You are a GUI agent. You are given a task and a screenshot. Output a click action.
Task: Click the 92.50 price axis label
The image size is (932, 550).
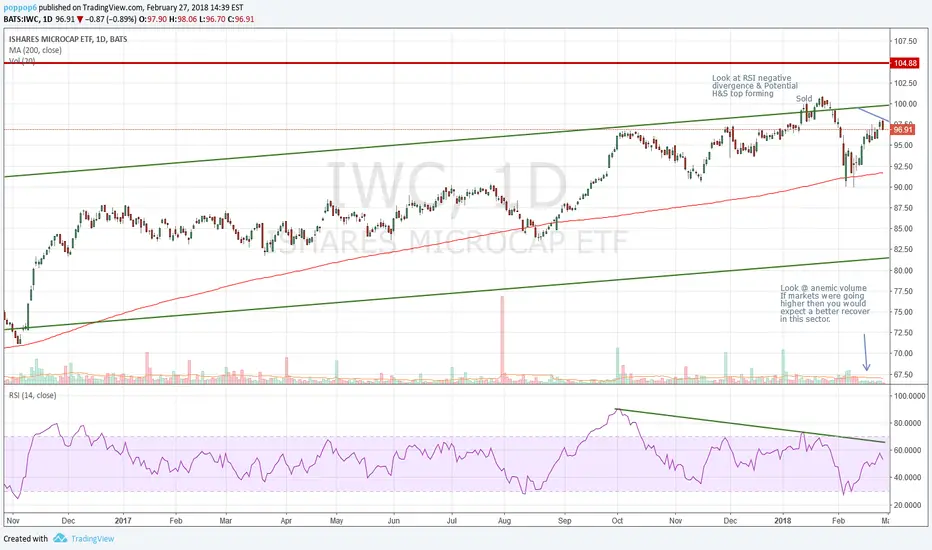coord(905,166)
